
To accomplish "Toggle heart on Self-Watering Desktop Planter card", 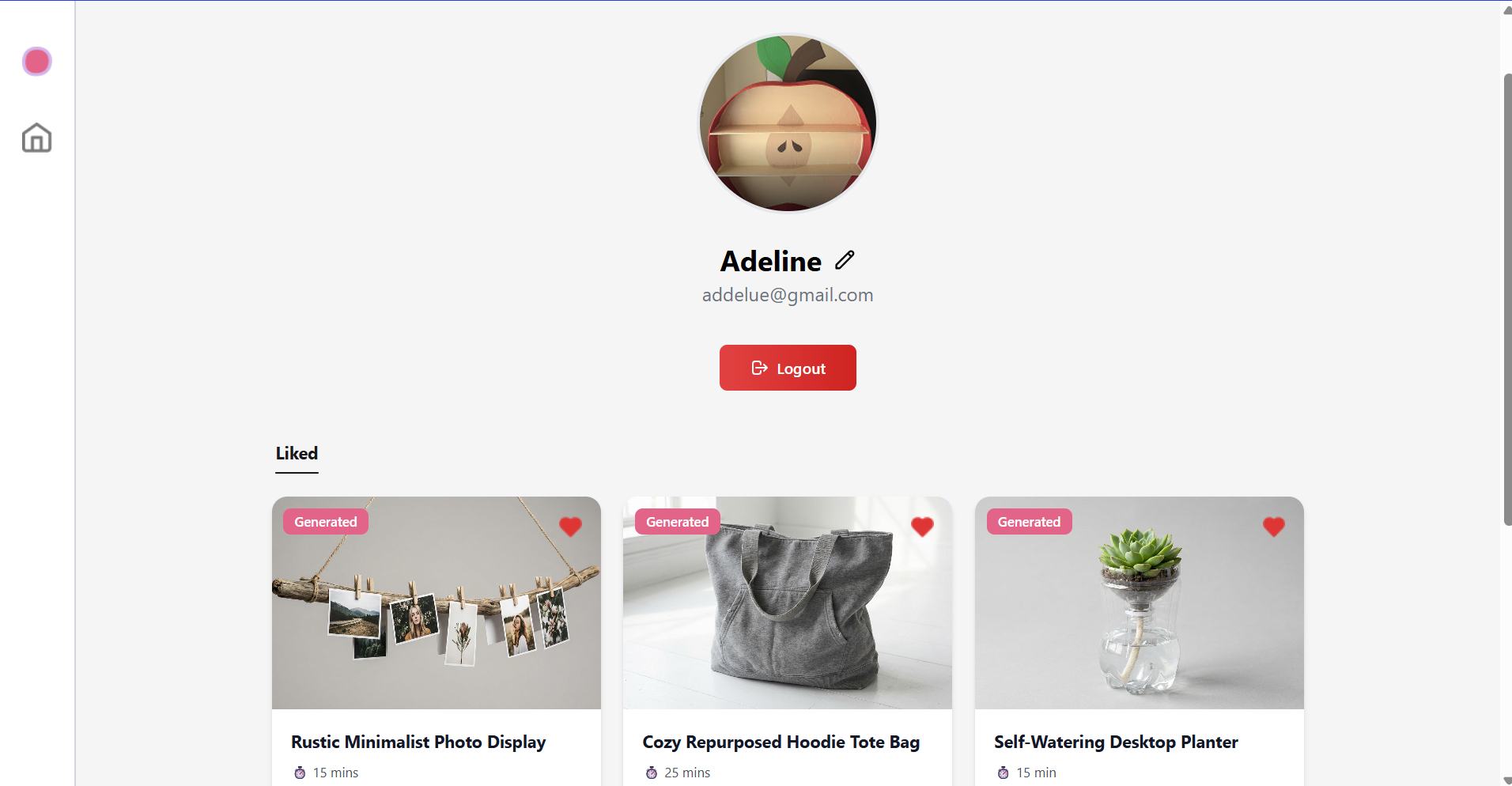I will (x=1274, y=527).
